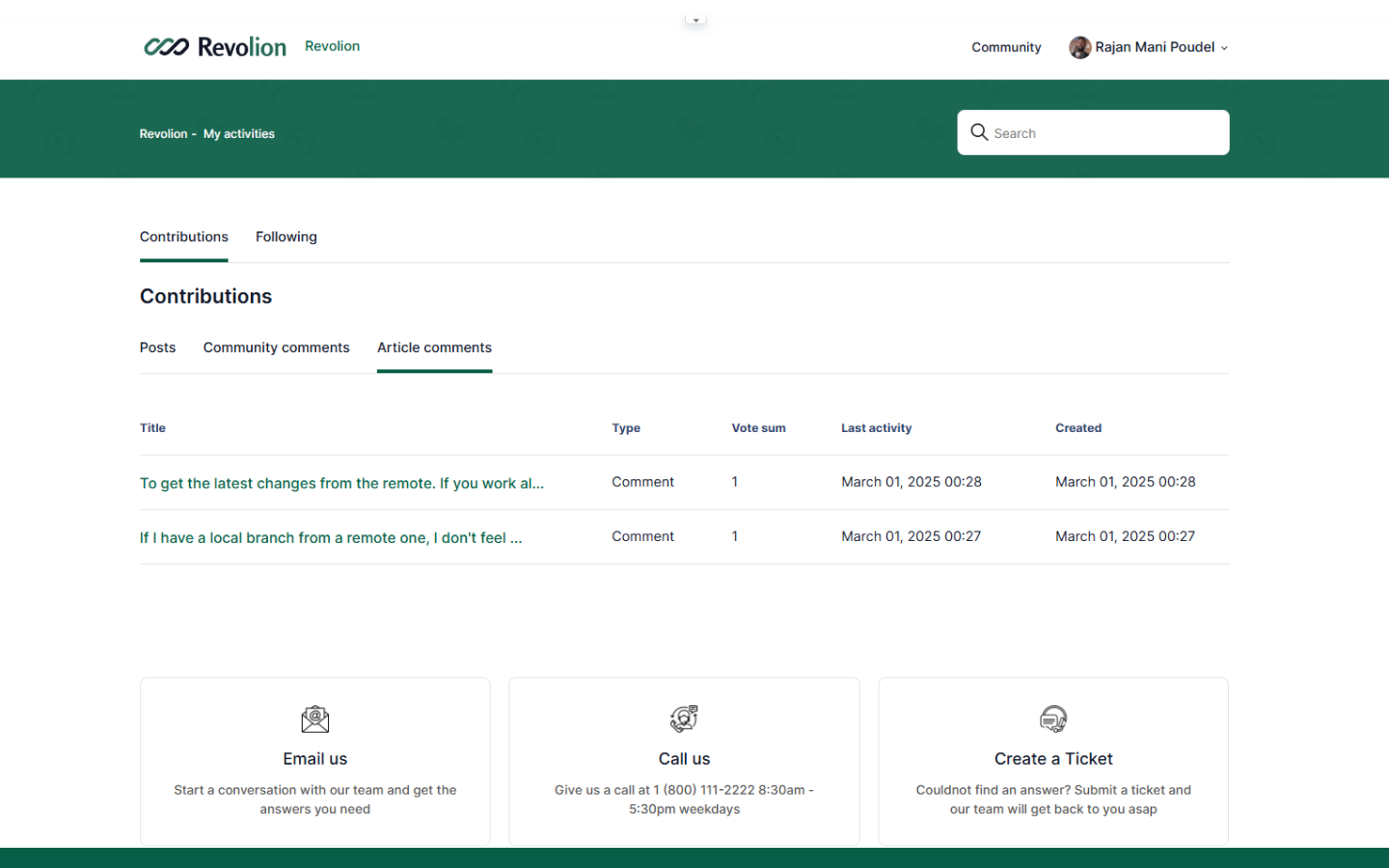Click the Email us envelope icon
The height and width of the screenshot is (868, 1389).
click(x=314, y=719)
